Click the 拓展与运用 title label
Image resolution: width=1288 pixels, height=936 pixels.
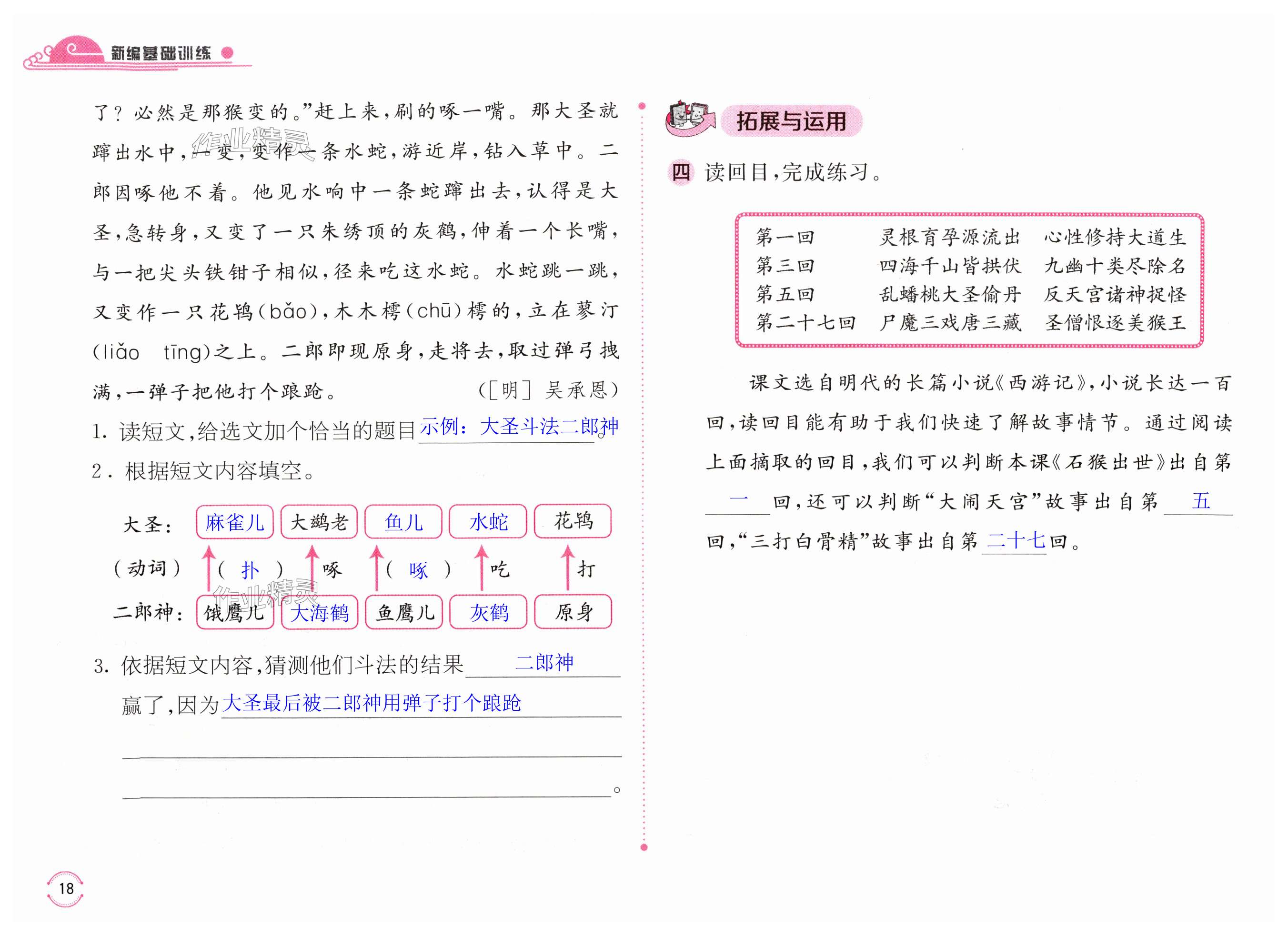click(x=791, y=121)
